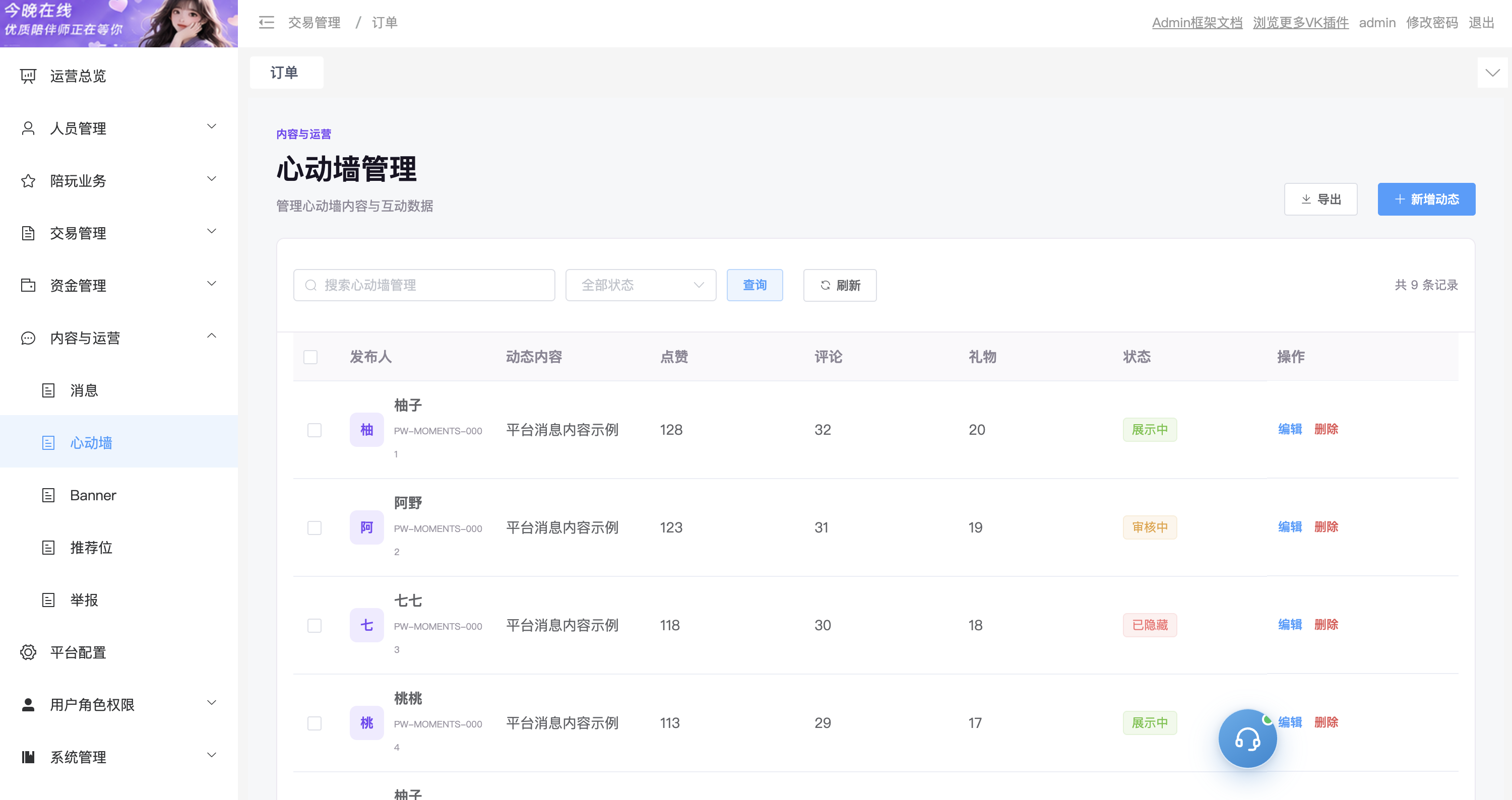Click the magnifier icon in search box
The image size is (1512, 800).
tap(311, 285)
